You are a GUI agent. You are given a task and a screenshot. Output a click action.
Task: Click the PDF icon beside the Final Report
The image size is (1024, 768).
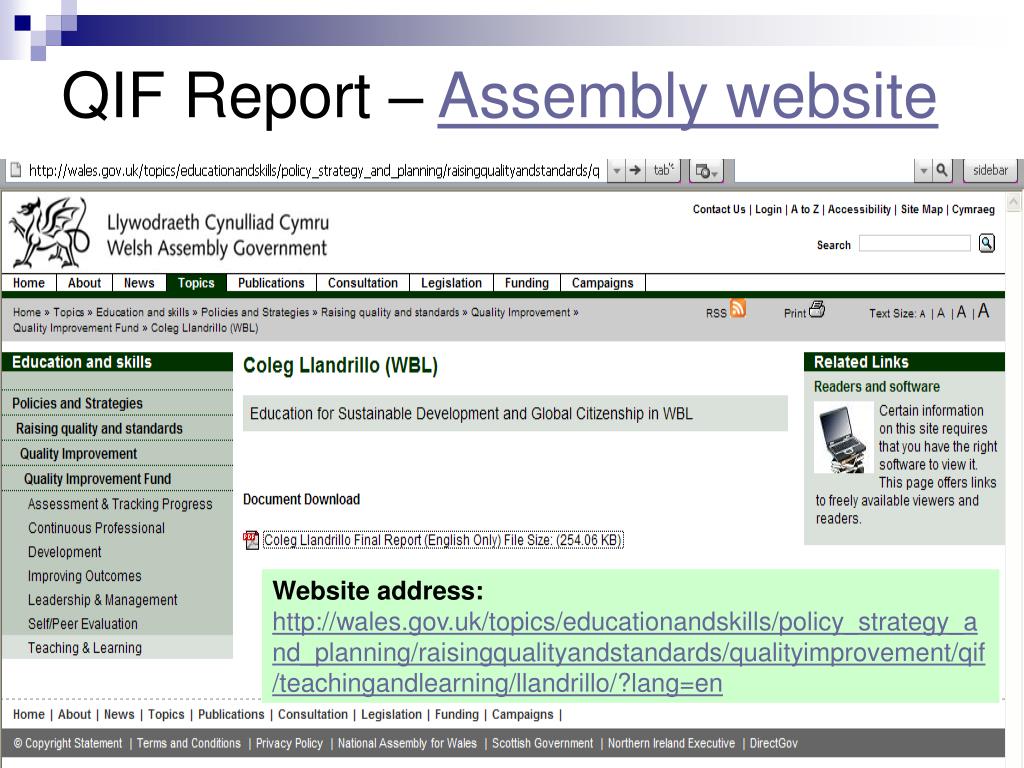[251, 540]
